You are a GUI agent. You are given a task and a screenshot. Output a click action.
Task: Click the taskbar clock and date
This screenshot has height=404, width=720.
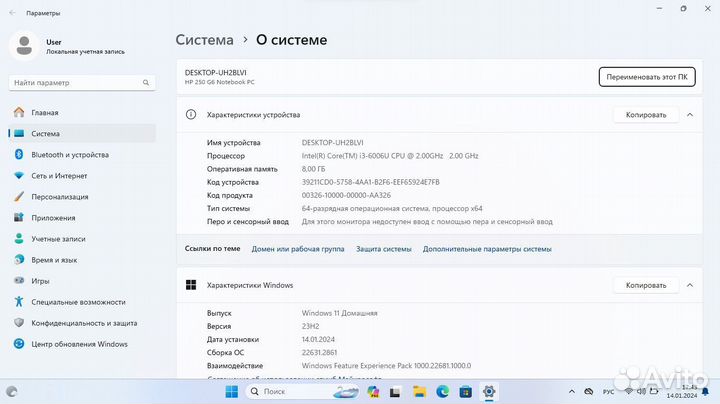(x=682, y=392)
